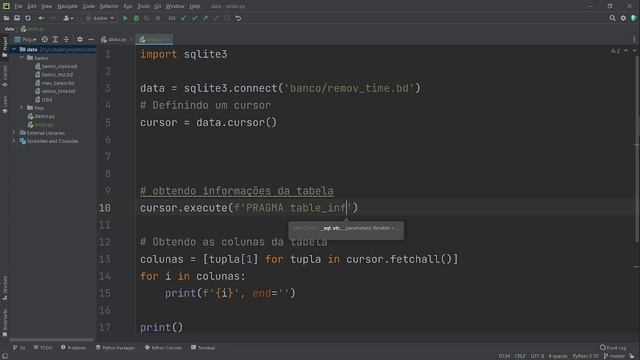Open the TODO tool window button
Viewport: 640px width, 360px height.
click(43, 348)
